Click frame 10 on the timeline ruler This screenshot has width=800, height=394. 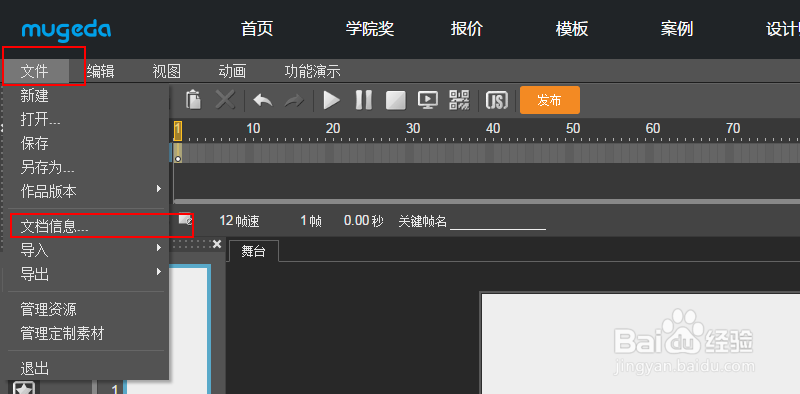click(253, 129)
